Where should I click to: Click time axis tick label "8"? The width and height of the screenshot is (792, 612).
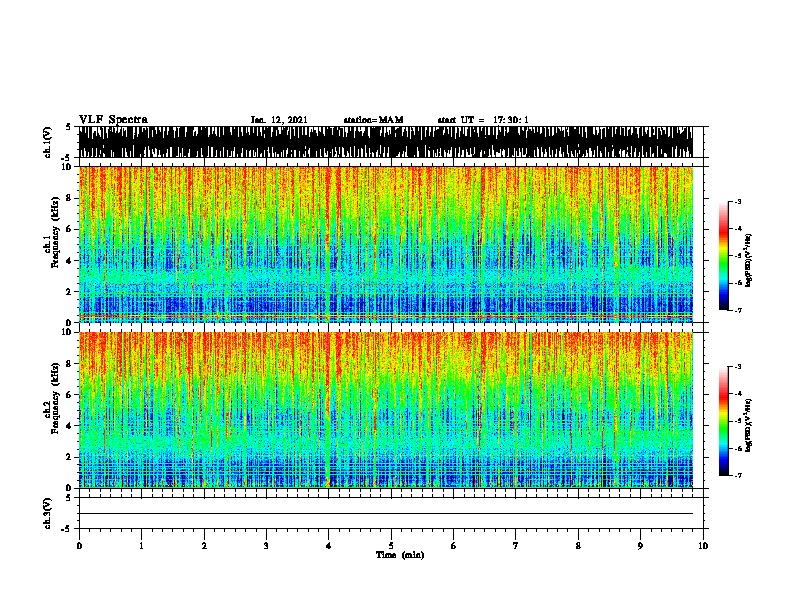pos(578,546)
